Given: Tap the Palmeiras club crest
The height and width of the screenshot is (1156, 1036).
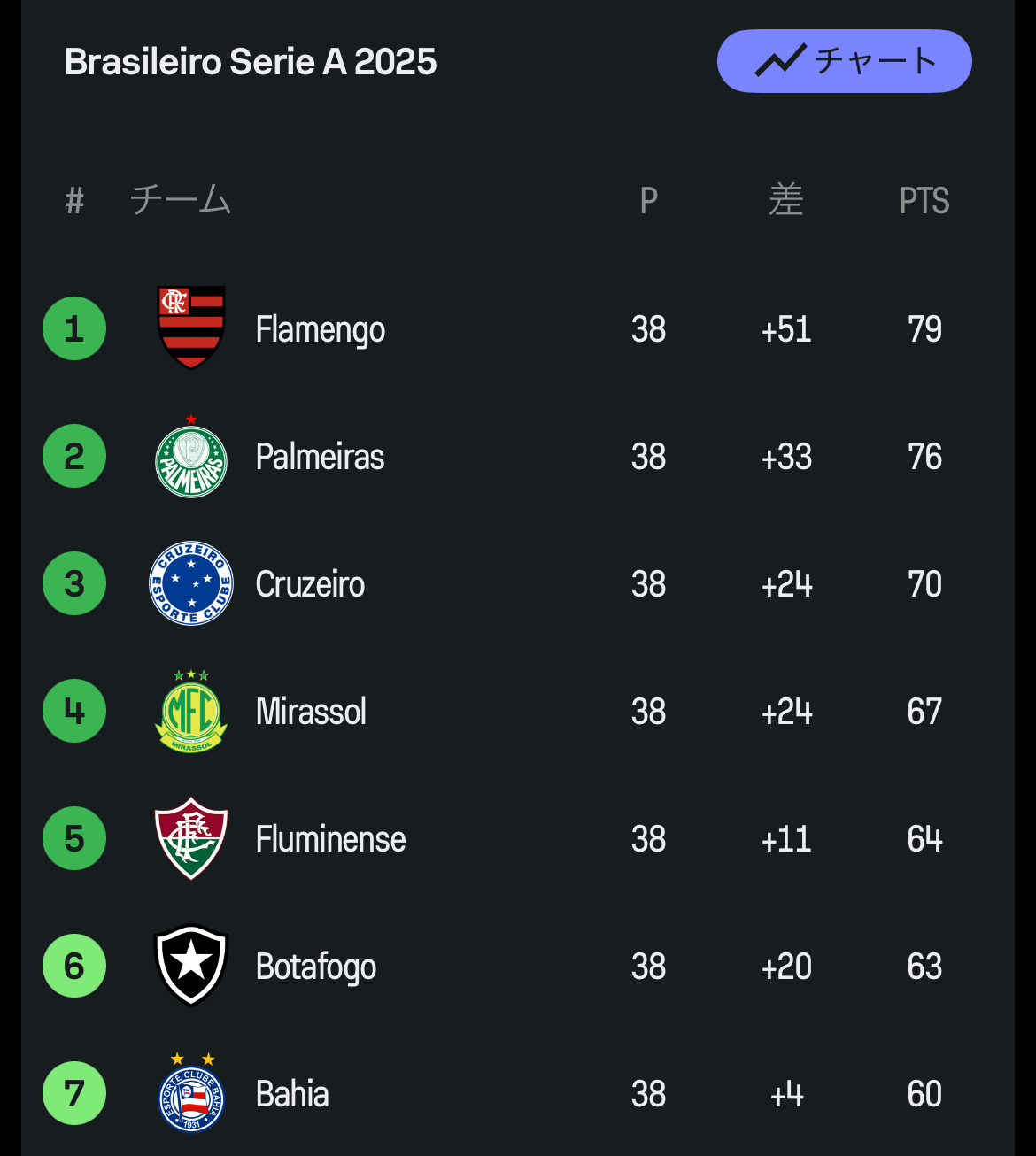Looking at the screenshot, I should [191, 458].
